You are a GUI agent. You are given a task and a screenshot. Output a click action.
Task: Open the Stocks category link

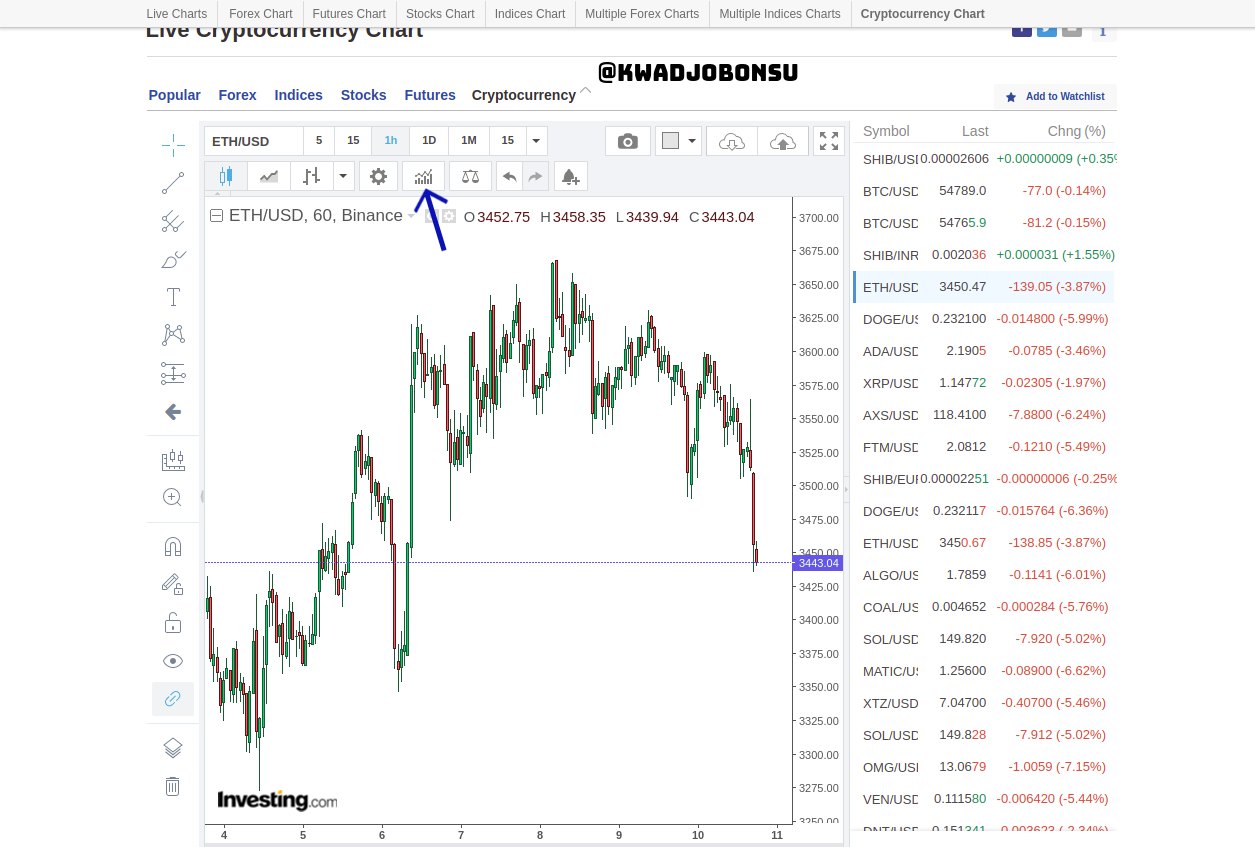363,95
